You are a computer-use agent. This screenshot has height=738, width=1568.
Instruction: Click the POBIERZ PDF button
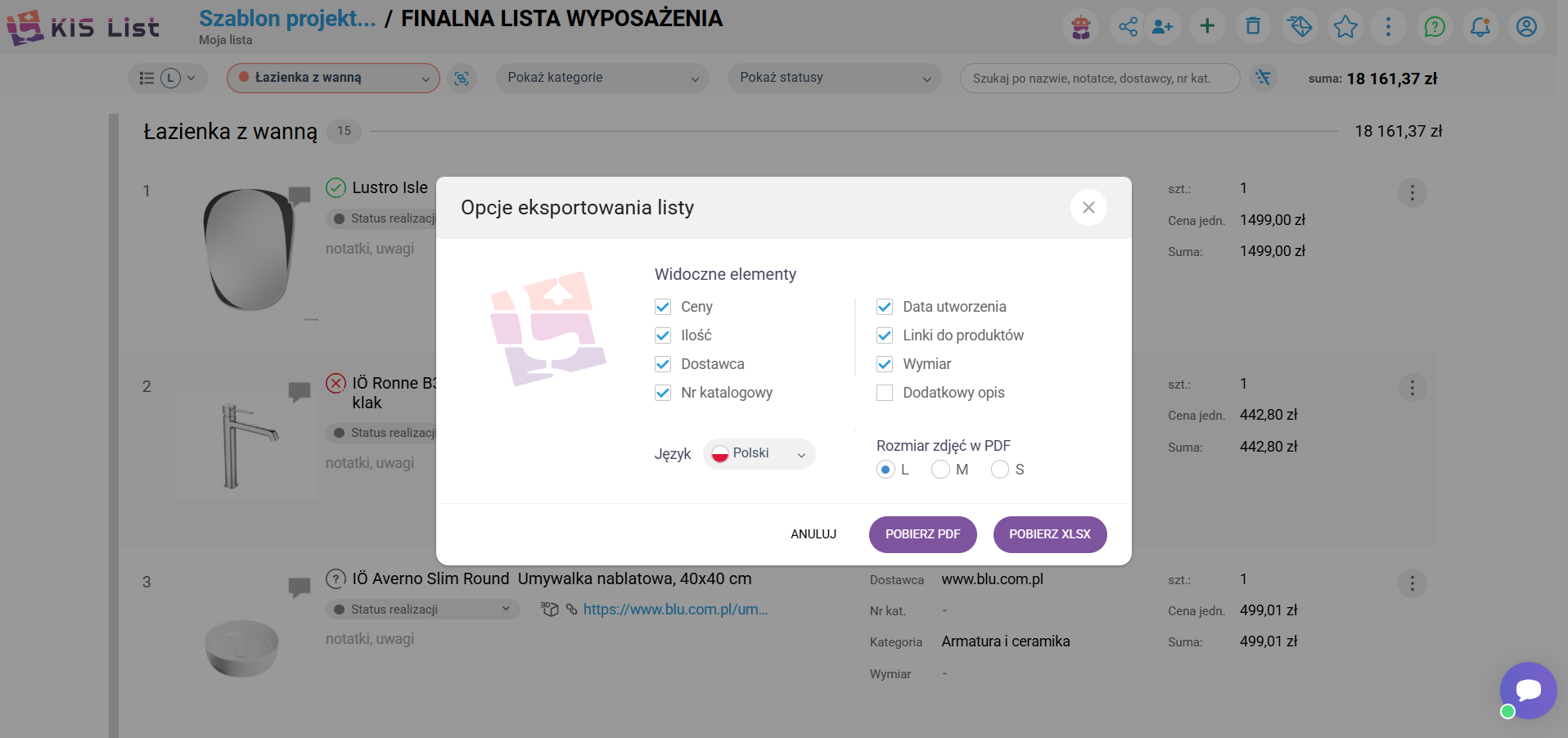coord(922,534)
